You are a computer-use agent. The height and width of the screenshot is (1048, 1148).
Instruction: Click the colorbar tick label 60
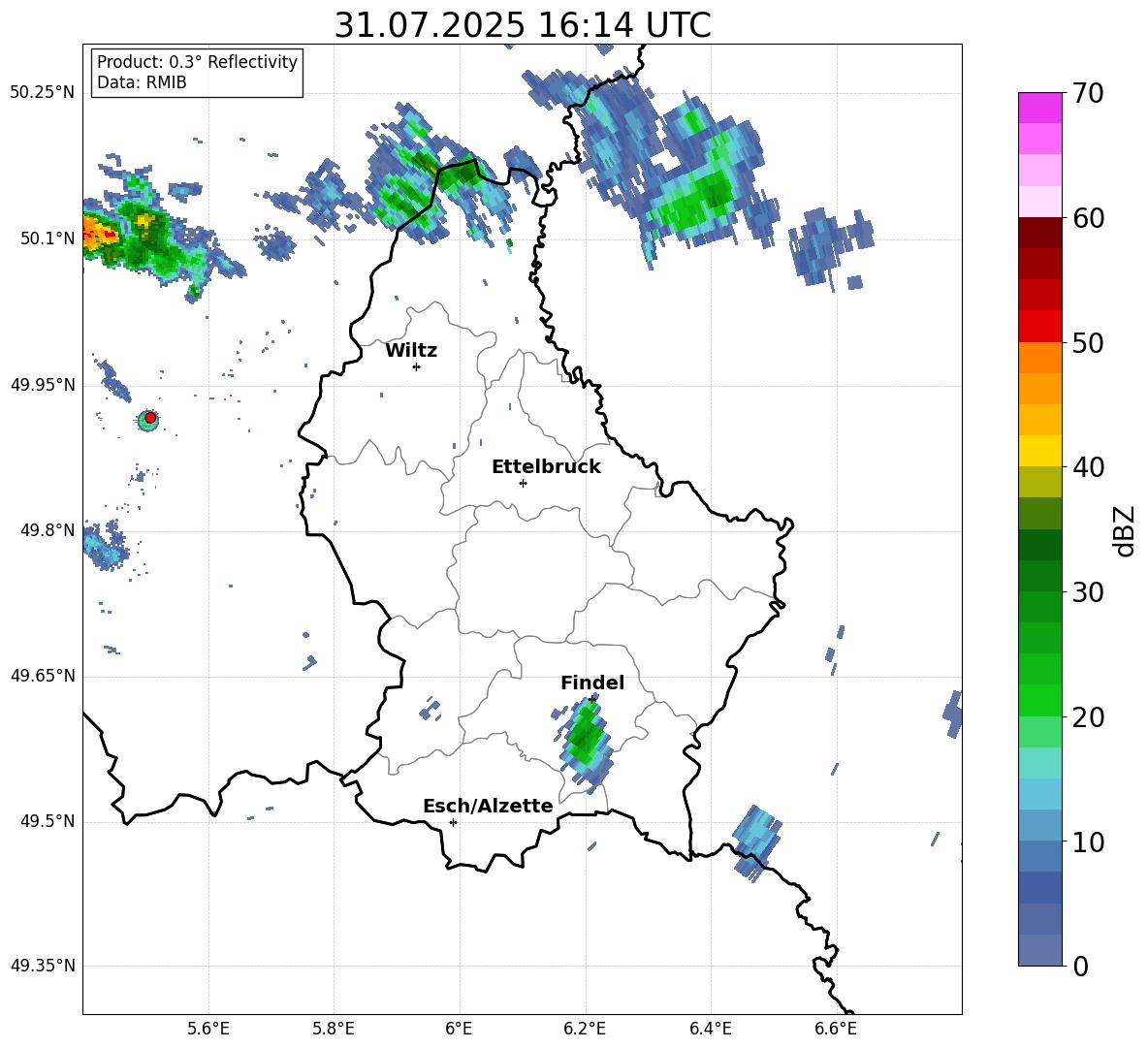[1089, 218]
